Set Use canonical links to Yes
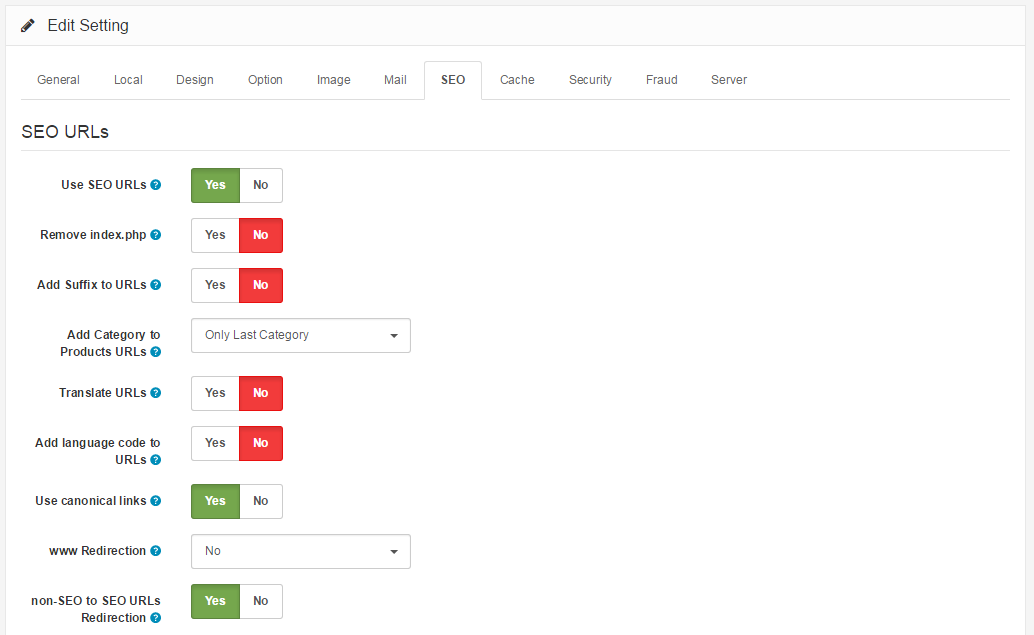This screenshot has height=635, width=1034. click(x=216, y=501)
